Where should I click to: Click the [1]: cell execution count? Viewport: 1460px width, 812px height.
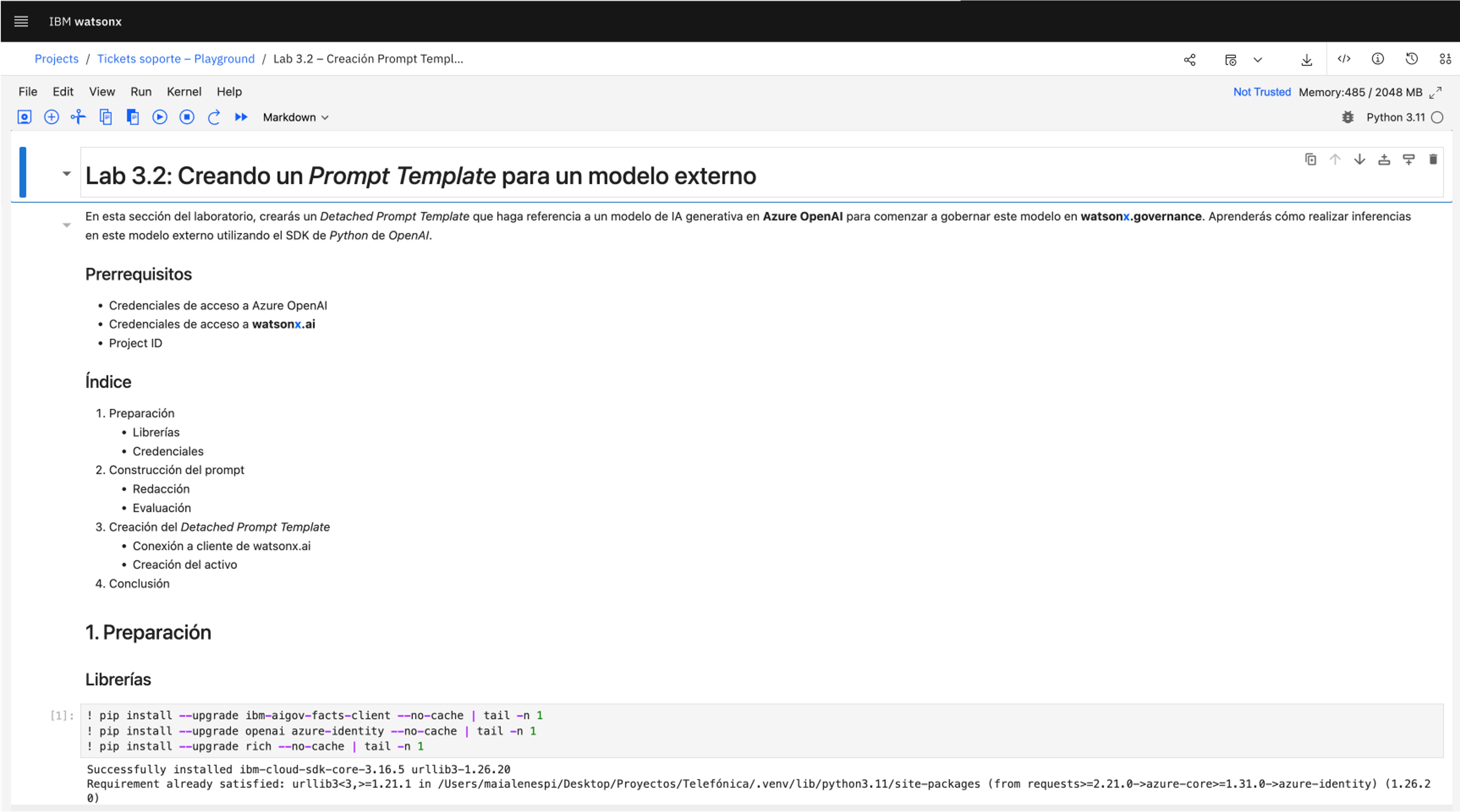coord(62,716)
